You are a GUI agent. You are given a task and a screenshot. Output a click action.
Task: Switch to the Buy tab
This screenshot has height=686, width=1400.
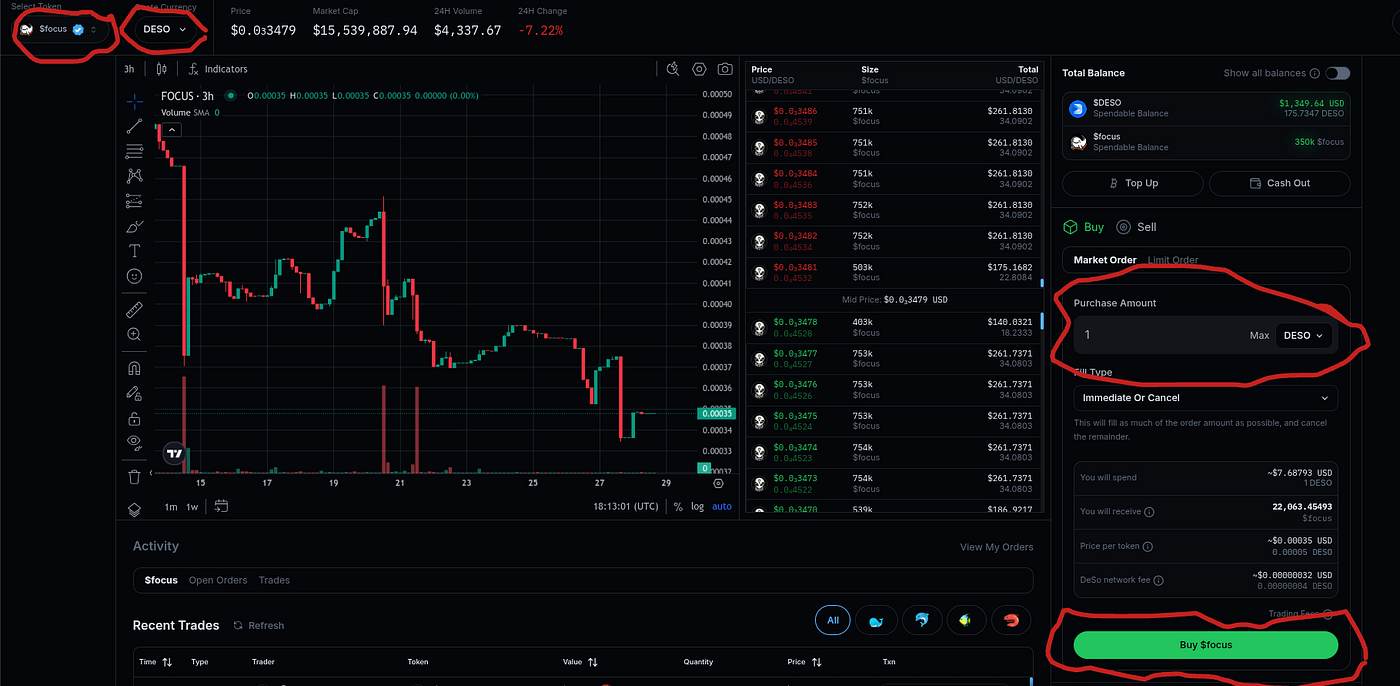[x=1083, y=227]
